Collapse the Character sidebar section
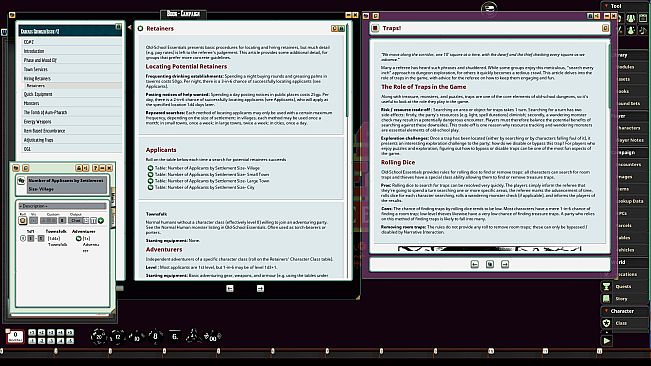 click(x=606, y=311)
